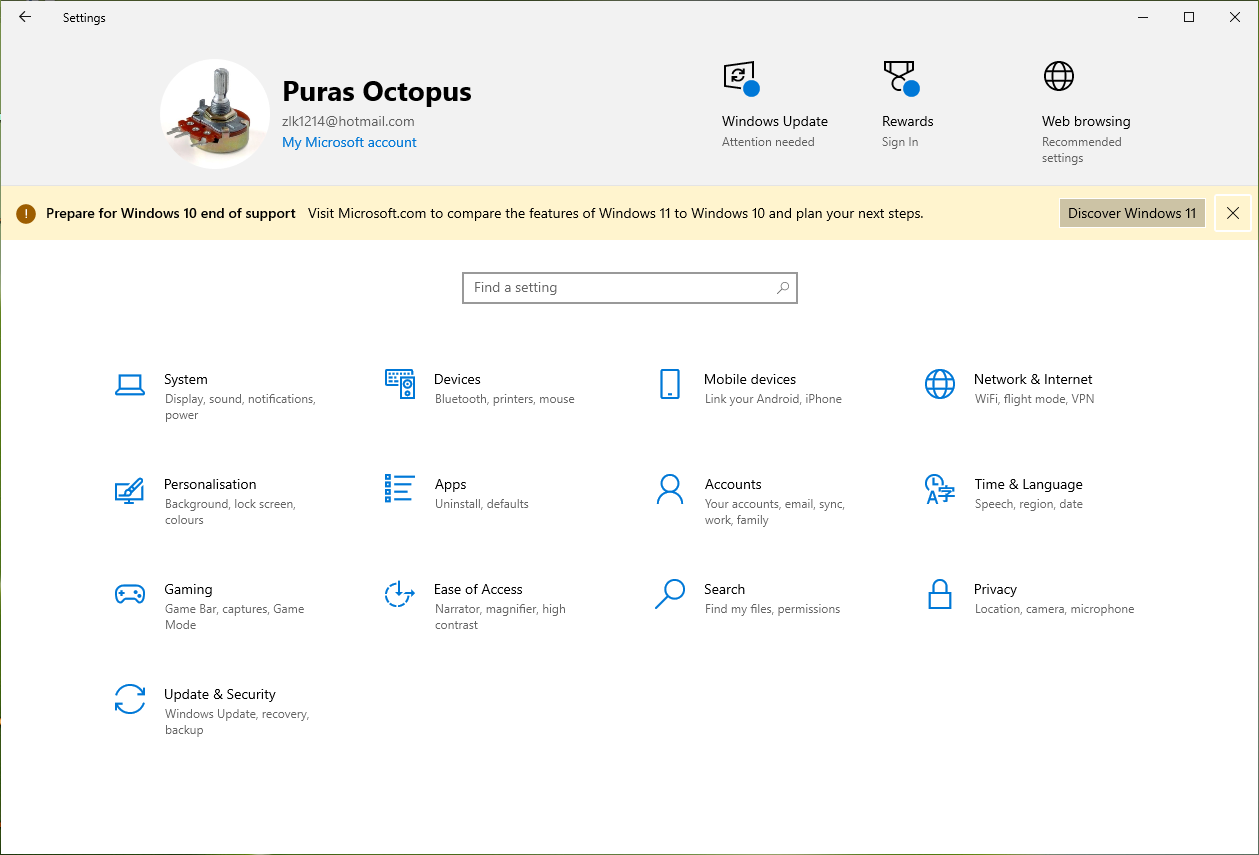Click the Accounts person icon
This screenshot has width=1259, height=855.
[x=670, y=489]
